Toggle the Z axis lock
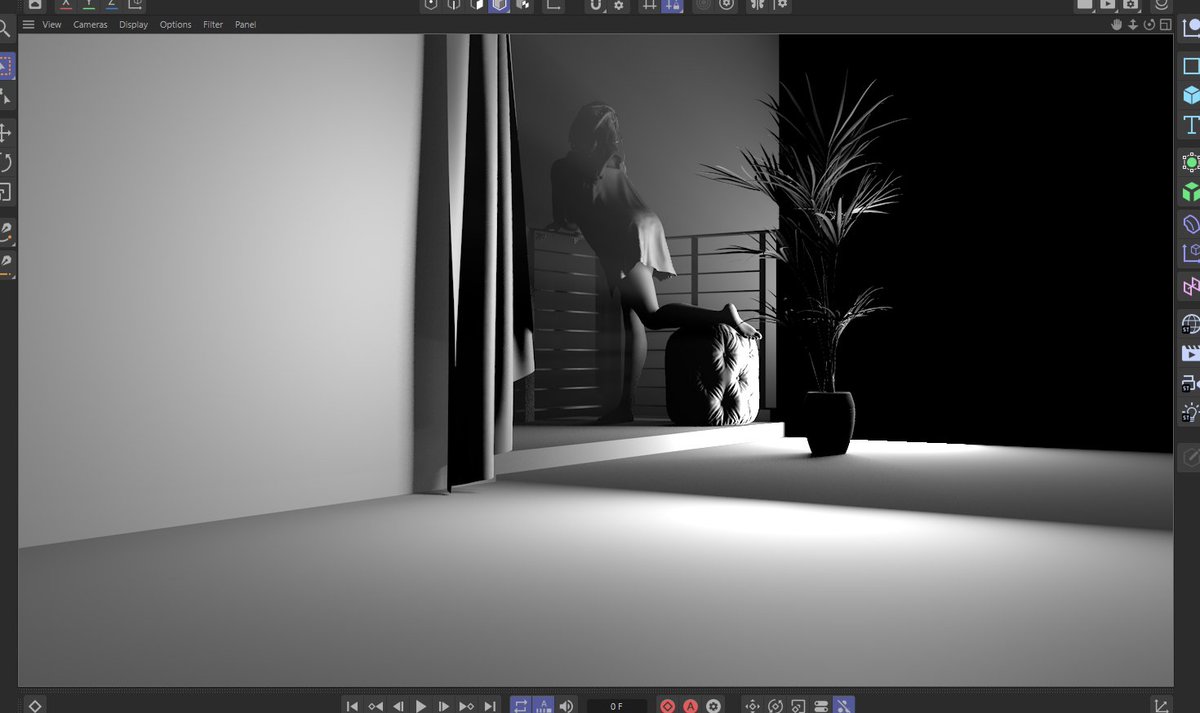Image resolution: width=1200 pixels, height=713 pixels. pos(111,5)
